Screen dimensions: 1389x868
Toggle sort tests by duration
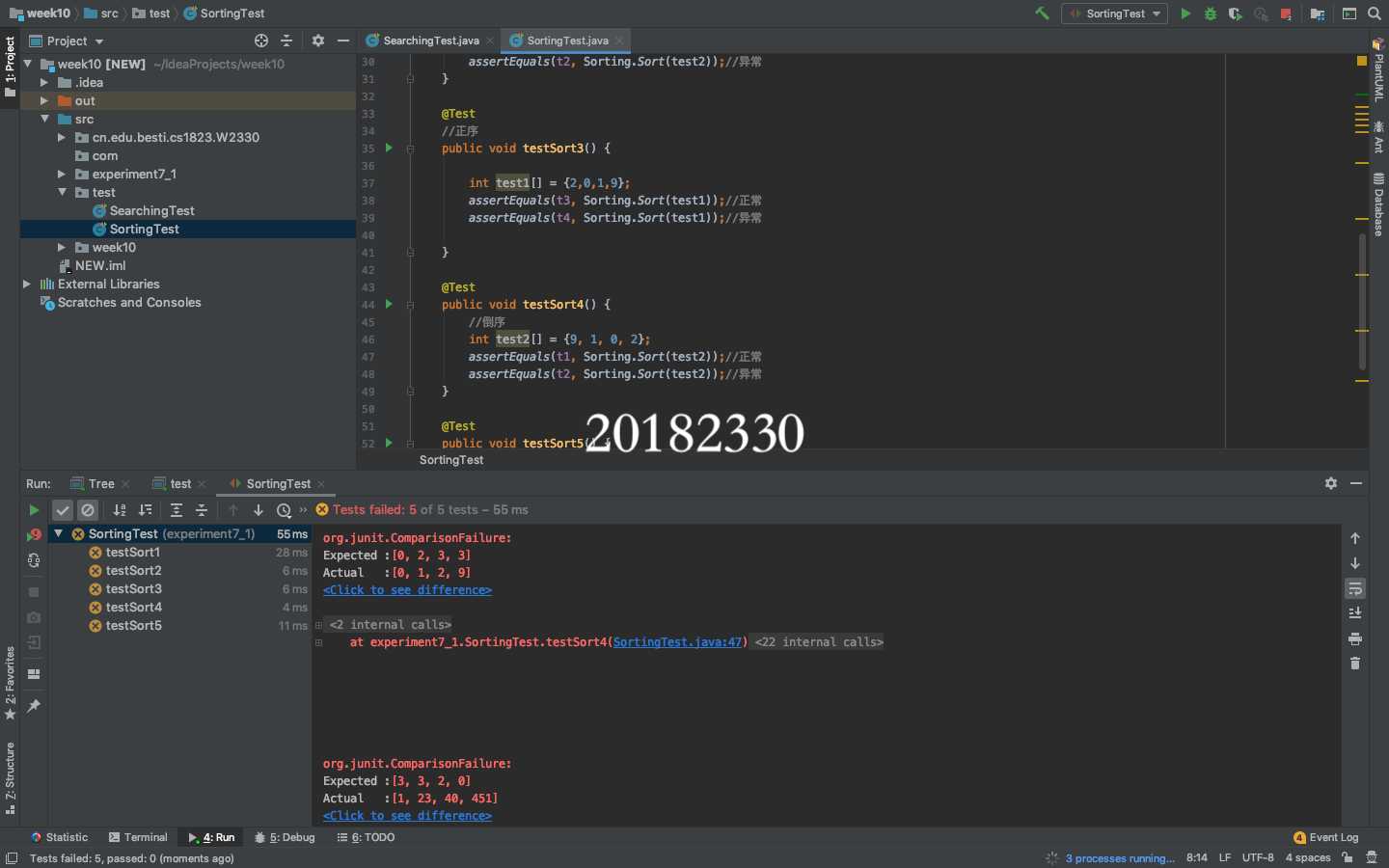tap(145, 510)
